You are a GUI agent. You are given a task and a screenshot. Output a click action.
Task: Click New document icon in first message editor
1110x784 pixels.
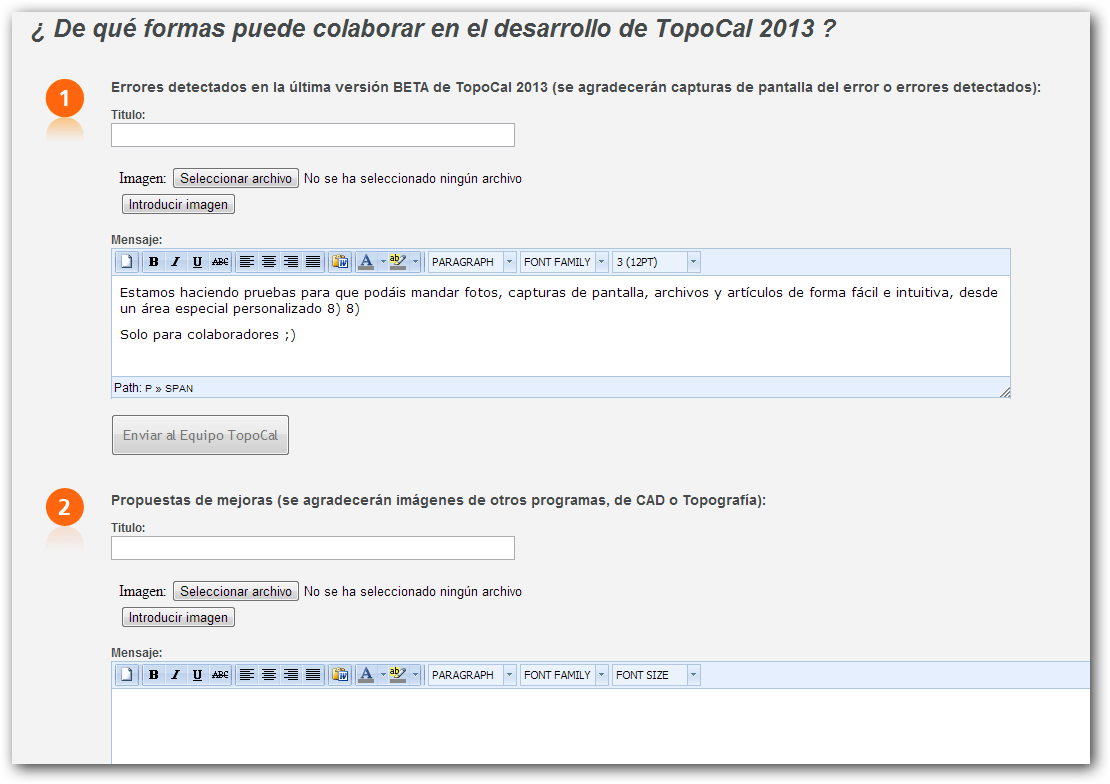click(127, 262)
